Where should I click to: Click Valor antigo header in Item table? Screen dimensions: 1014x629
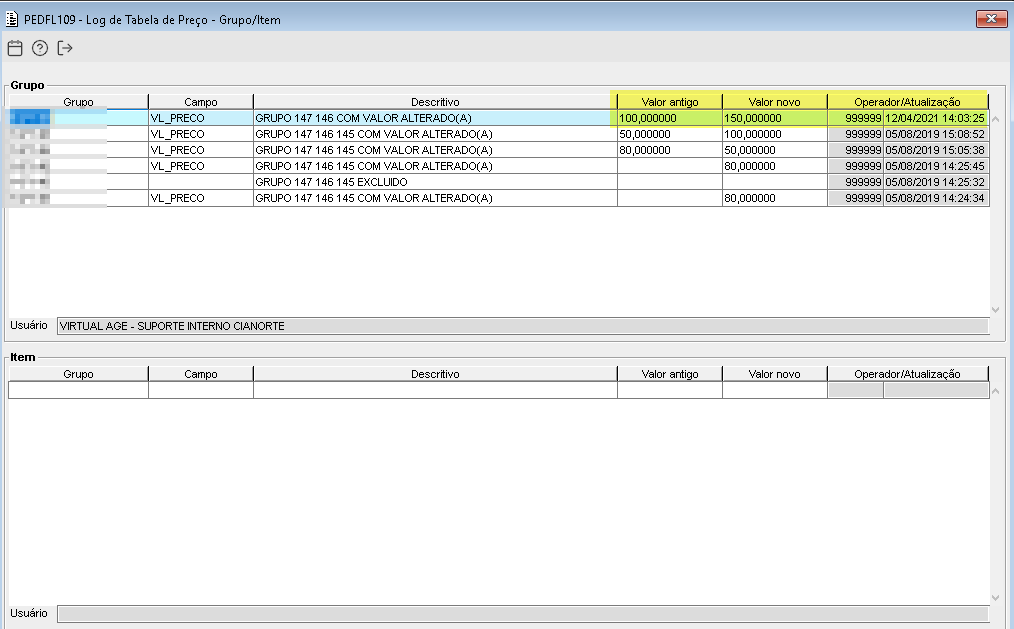click(669, 374)
